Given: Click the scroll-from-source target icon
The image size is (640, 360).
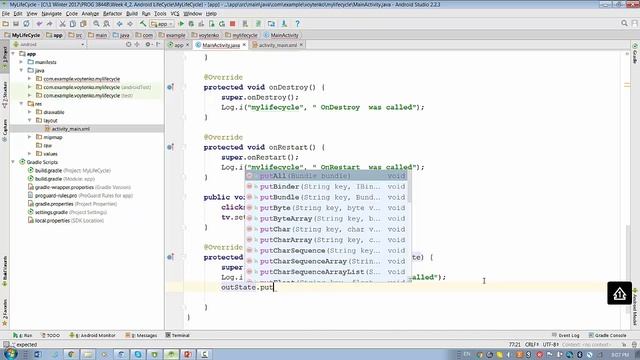Looking at the screenshot, I should point(129,44).
